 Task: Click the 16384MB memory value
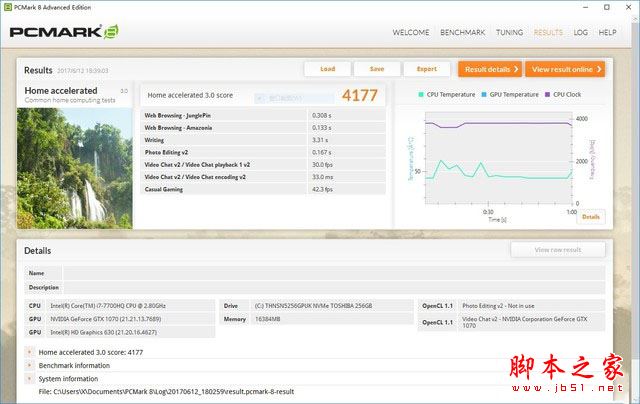point(267,319)
